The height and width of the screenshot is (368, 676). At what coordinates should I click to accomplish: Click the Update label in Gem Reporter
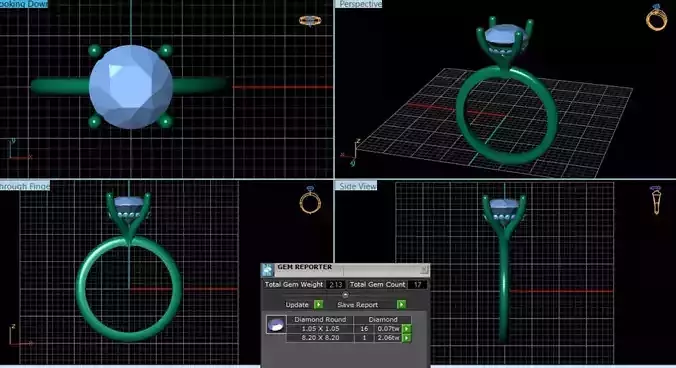click(x=297, y=305)
